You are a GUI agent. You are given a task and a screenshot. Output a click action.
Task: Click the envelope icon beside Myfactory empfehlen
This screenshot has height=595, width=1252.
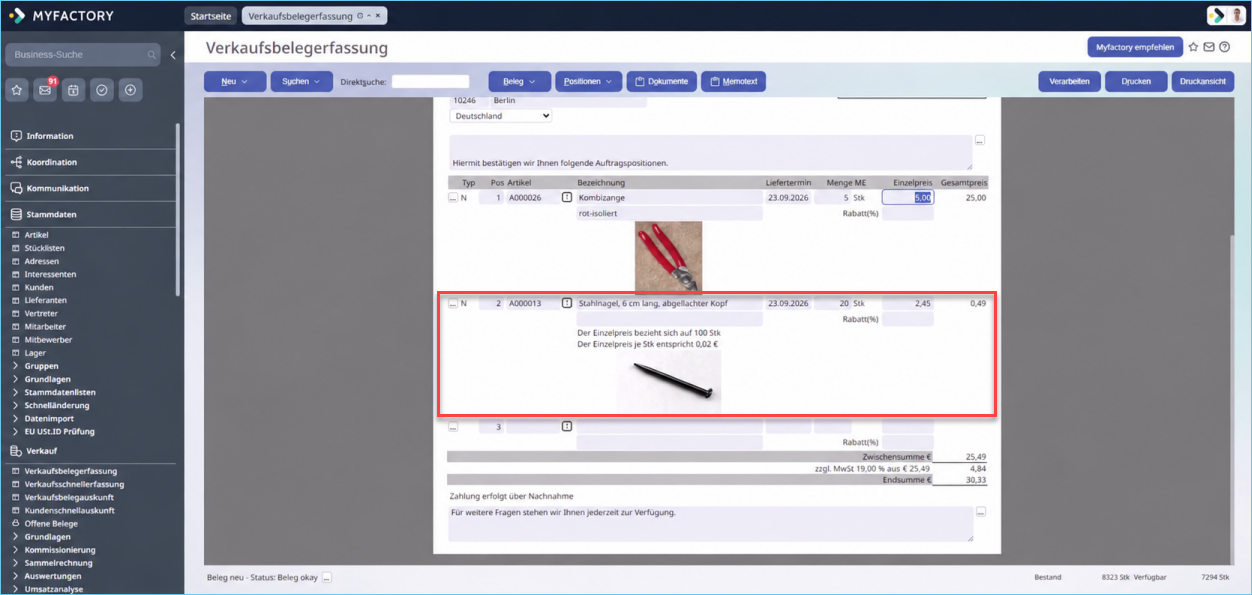coord(1208,47)
